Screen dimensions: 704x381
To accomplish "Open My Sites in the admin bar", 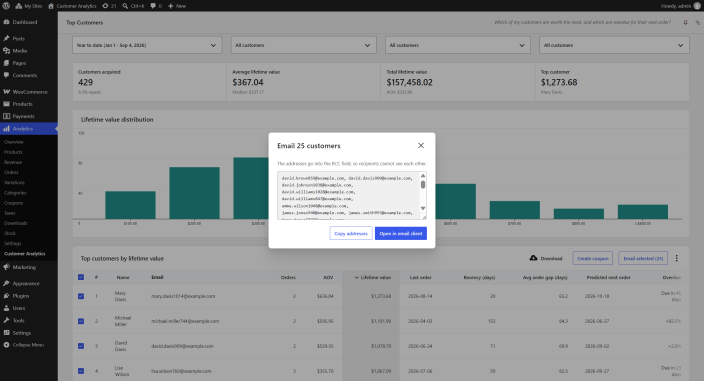I will (29, 6).
